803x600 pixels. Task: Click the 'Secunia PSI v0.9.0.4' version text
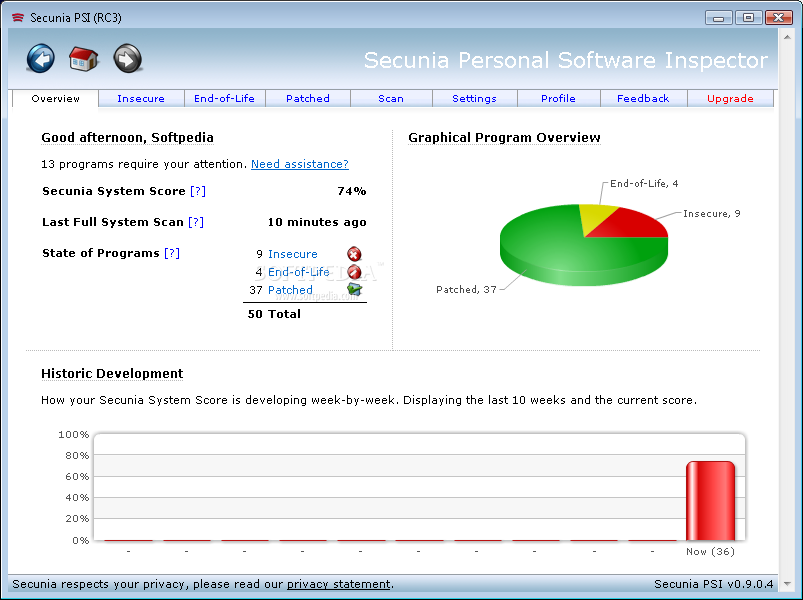point(713,584)
